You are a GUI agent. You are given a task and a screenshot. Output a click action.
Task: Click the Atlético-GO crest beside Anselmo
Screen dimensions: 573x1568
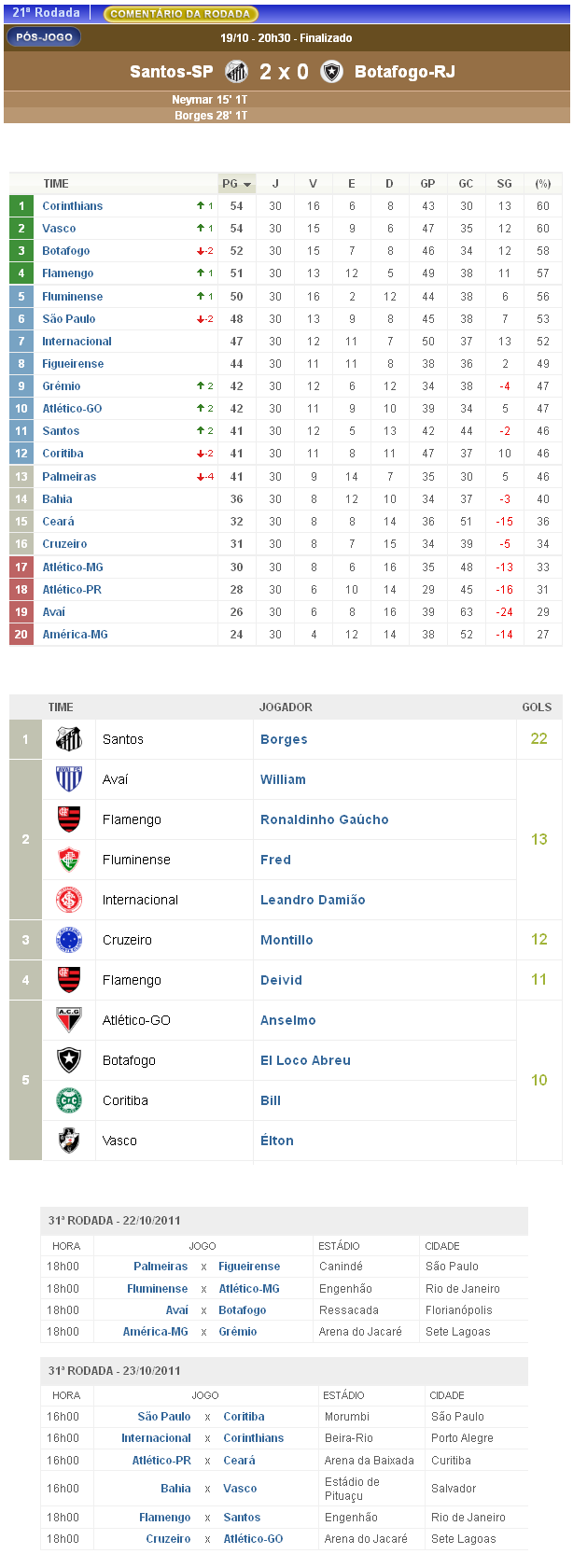point(69,1020)
